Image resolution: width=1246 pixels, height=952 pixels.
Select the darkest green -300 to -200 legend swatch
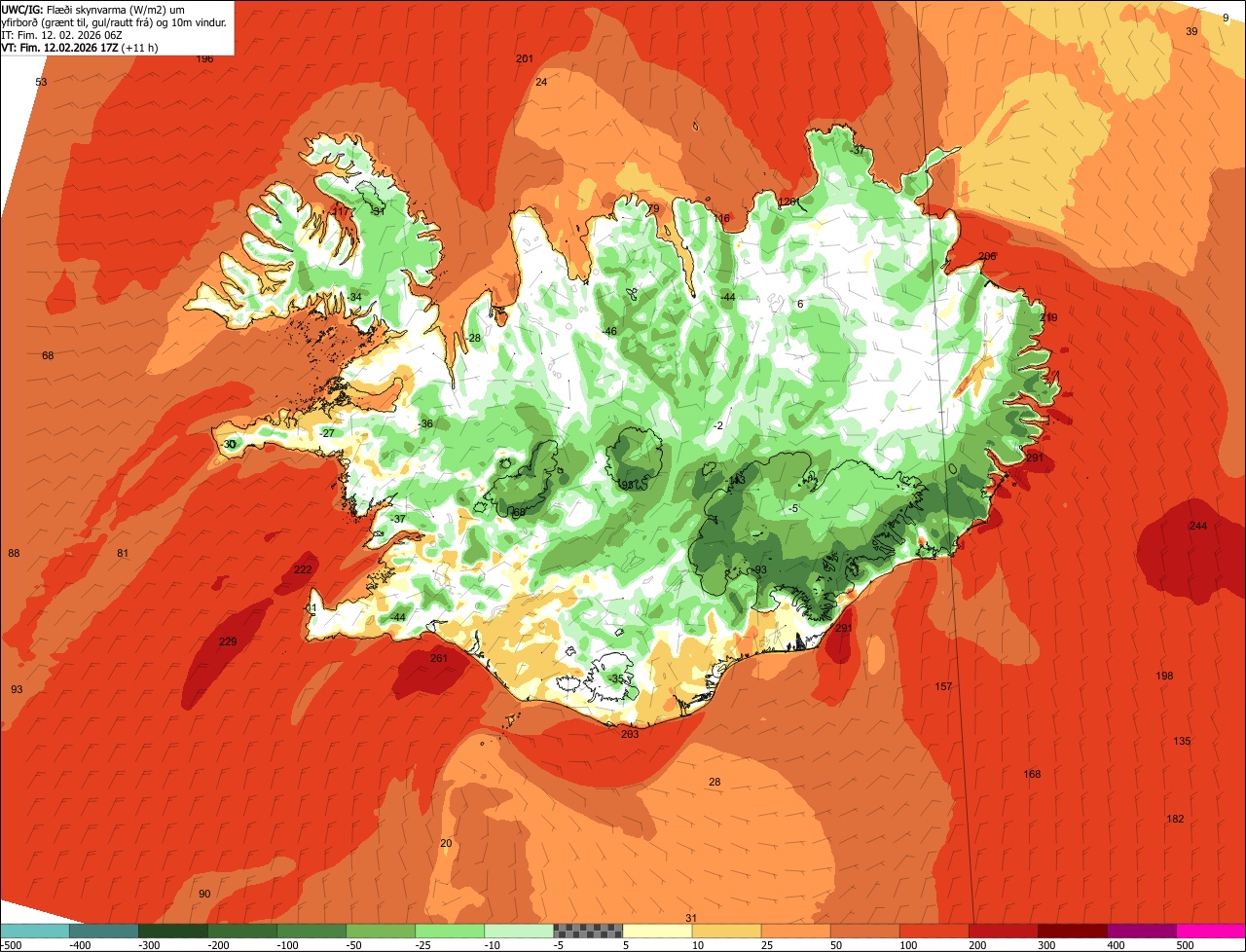coord(173,931)
